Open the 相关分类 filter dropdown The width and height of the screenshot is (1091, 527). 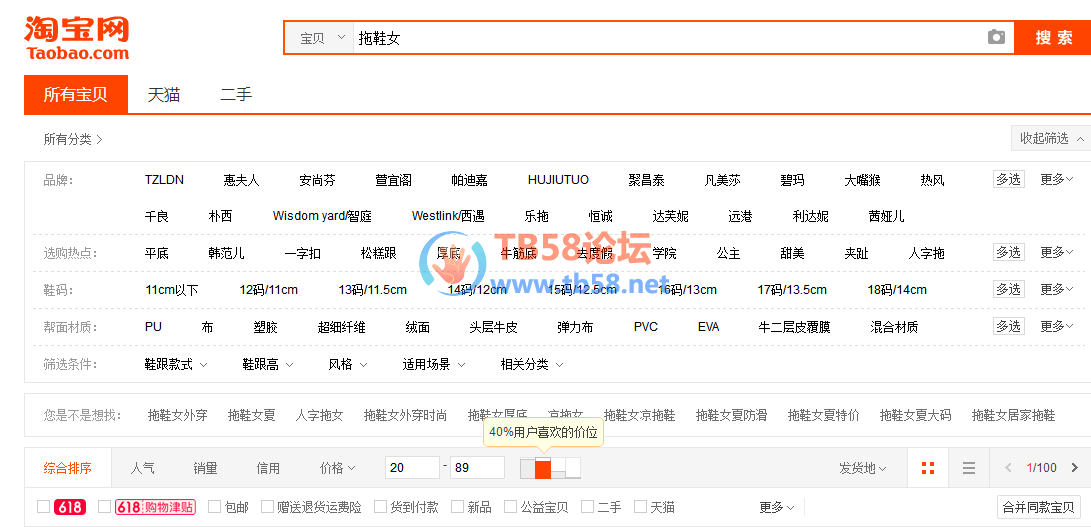pyautogui.click(x=532, y=364)
